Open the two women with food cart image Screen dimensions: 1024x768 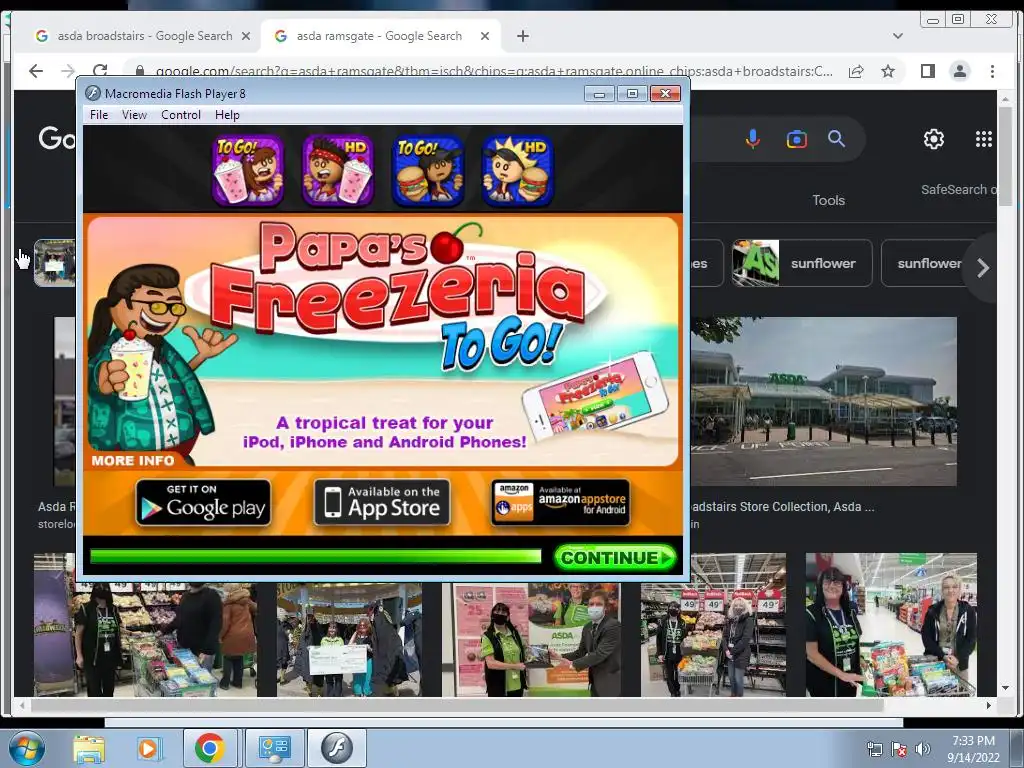pyautogui.click(x=891, y=625)
